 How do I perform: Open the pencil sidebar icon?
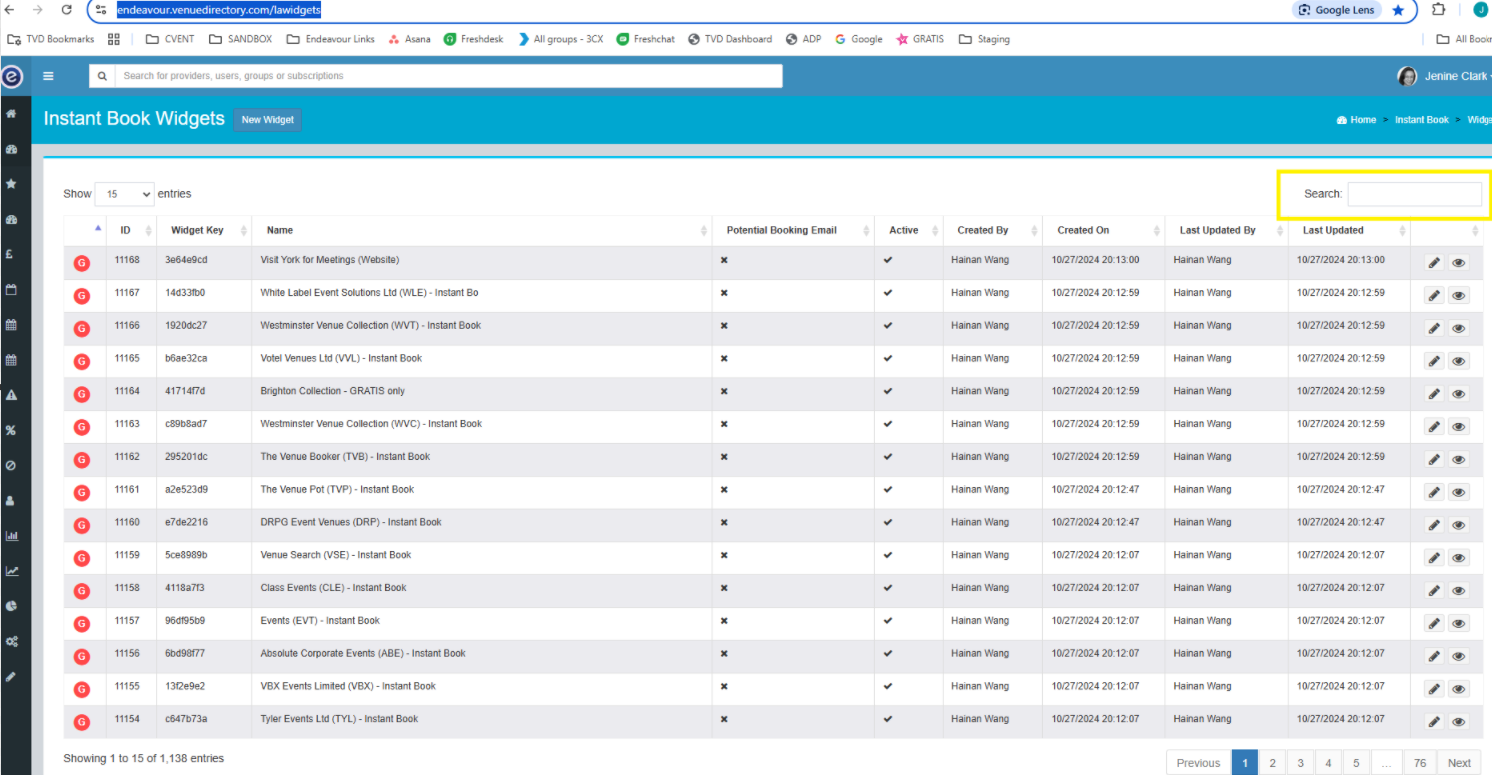(x=11, y=676)
